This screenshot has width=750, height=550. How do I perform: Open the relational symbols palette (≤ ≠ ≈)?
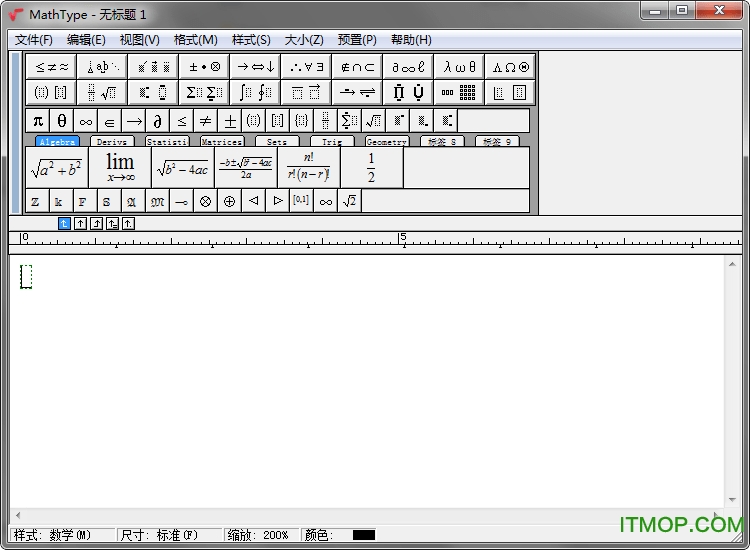tap(52, 67)
